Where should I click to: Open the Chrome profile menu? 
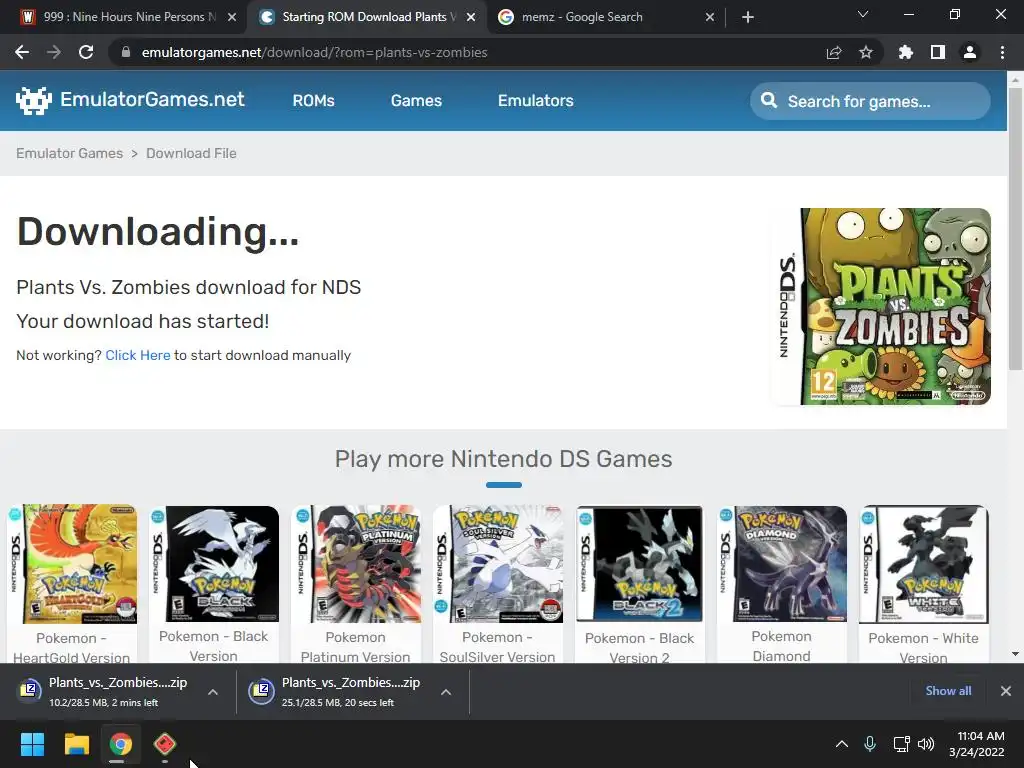coord(970,52)
